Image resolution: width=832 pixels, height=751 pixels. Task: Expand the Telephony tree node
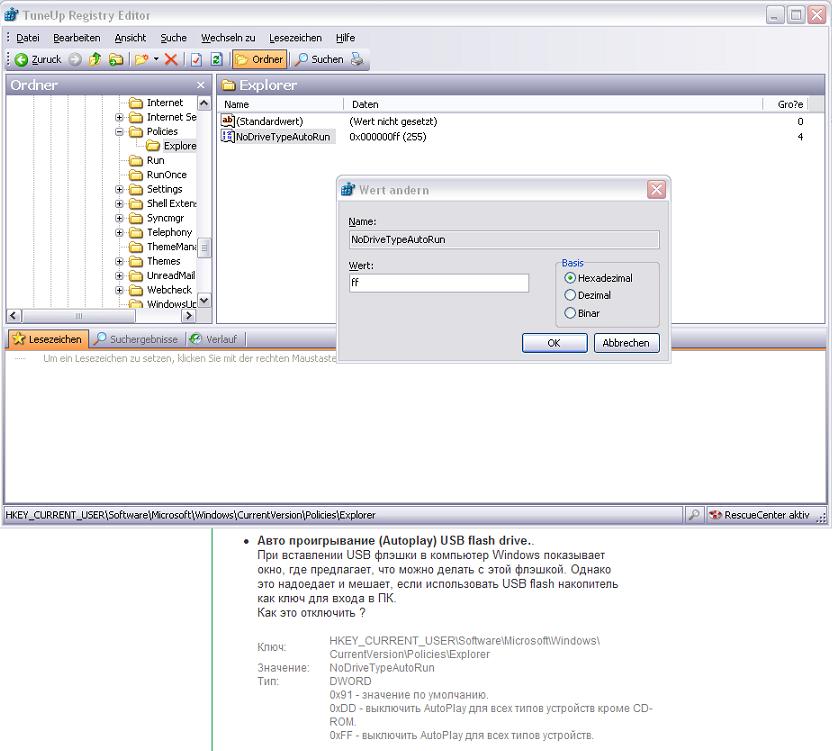(119, 232)
